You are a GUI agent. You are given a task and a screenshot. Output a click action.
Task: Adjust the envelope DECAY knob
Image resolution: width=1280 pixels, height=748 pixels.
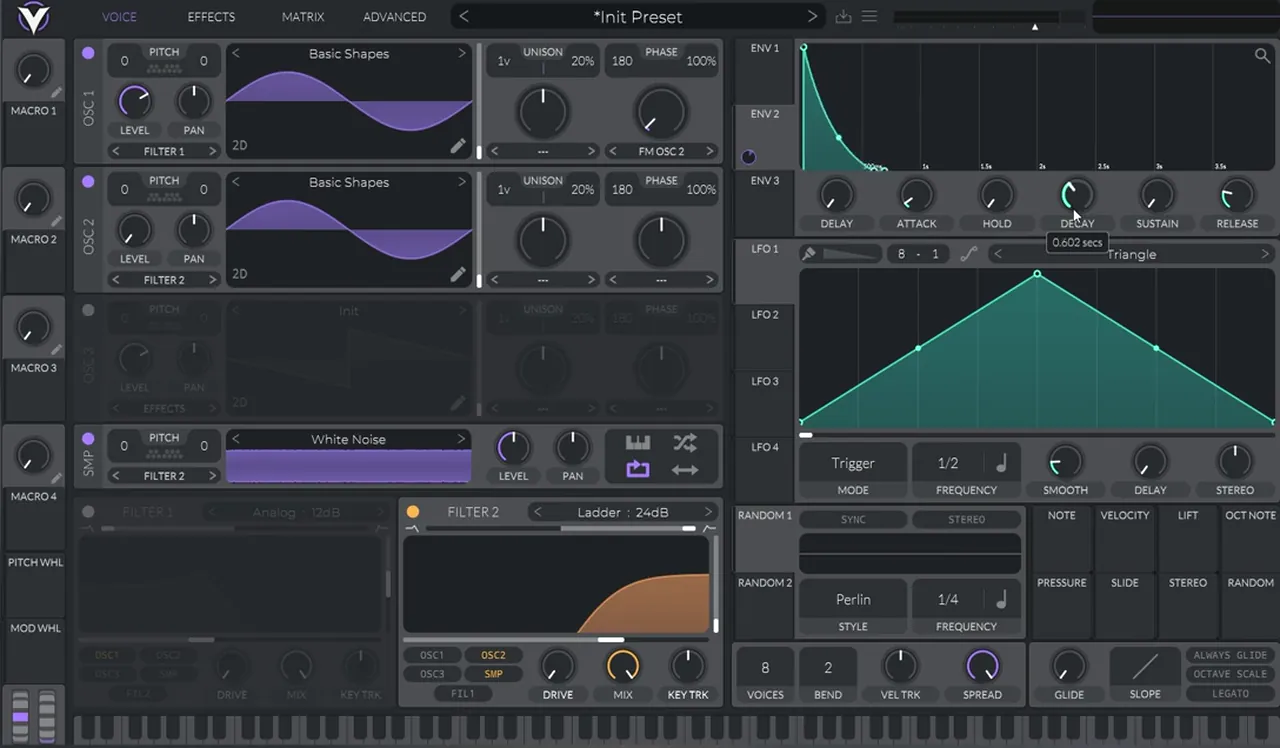pyautogui.click(x=1077, y=195)
